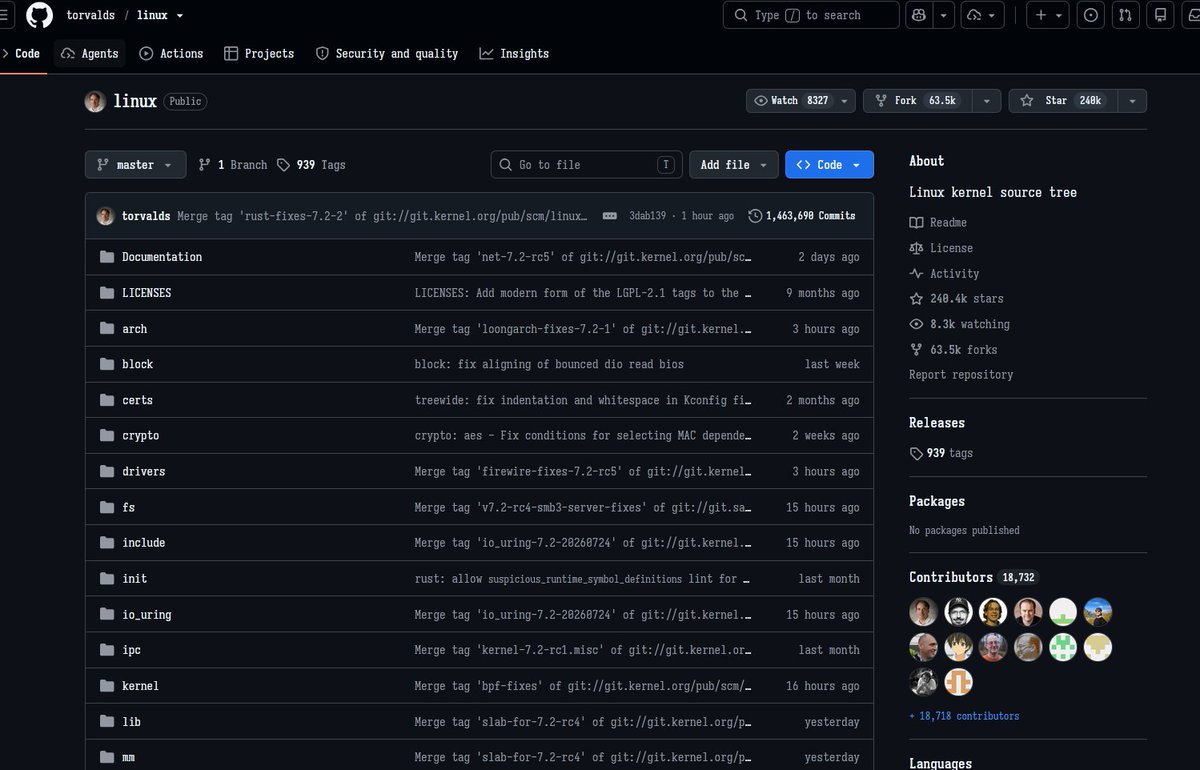Click torvalds avatar in latest commit row

pos(105,216)
